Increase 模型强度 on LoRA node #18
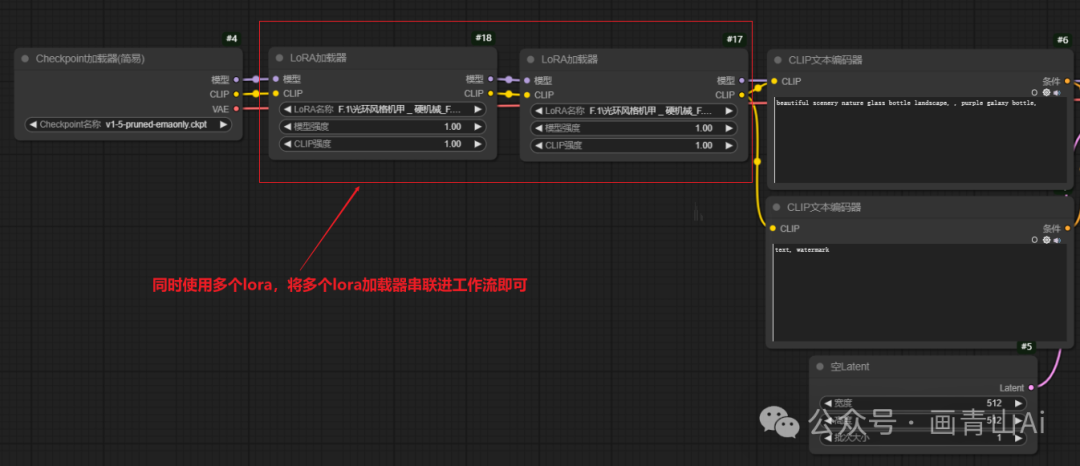The width and height of the screenshot is (1080, 466). click(x=477, y=127)
